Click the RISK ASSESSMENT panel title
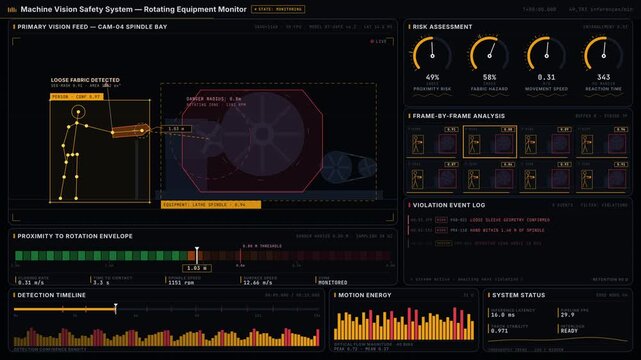The width and height of the screenshot is (641, 360). tap(442, 27)
